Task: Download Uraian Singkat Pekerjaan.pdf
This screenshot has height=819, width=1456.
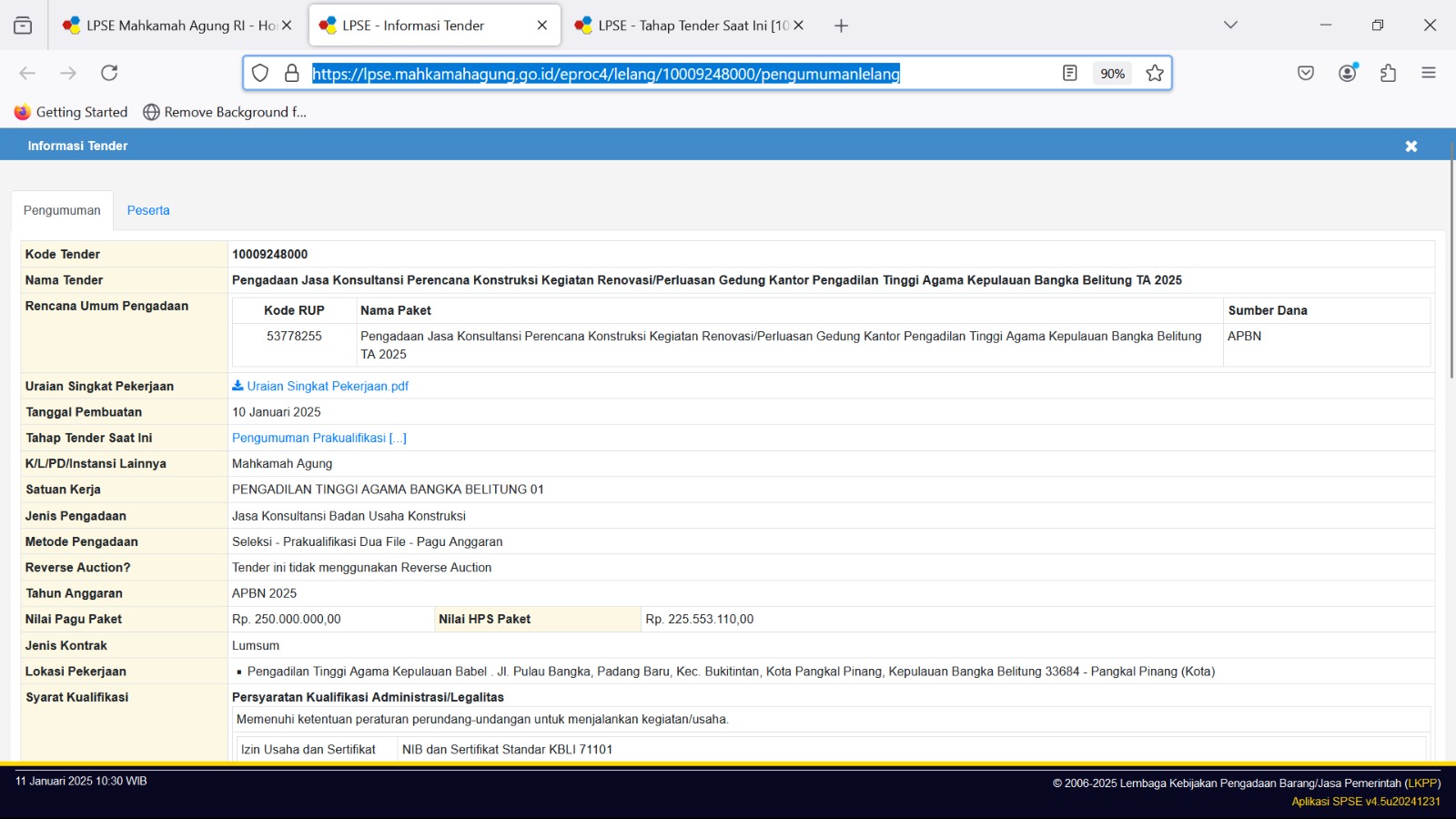Action: [320, 386]
